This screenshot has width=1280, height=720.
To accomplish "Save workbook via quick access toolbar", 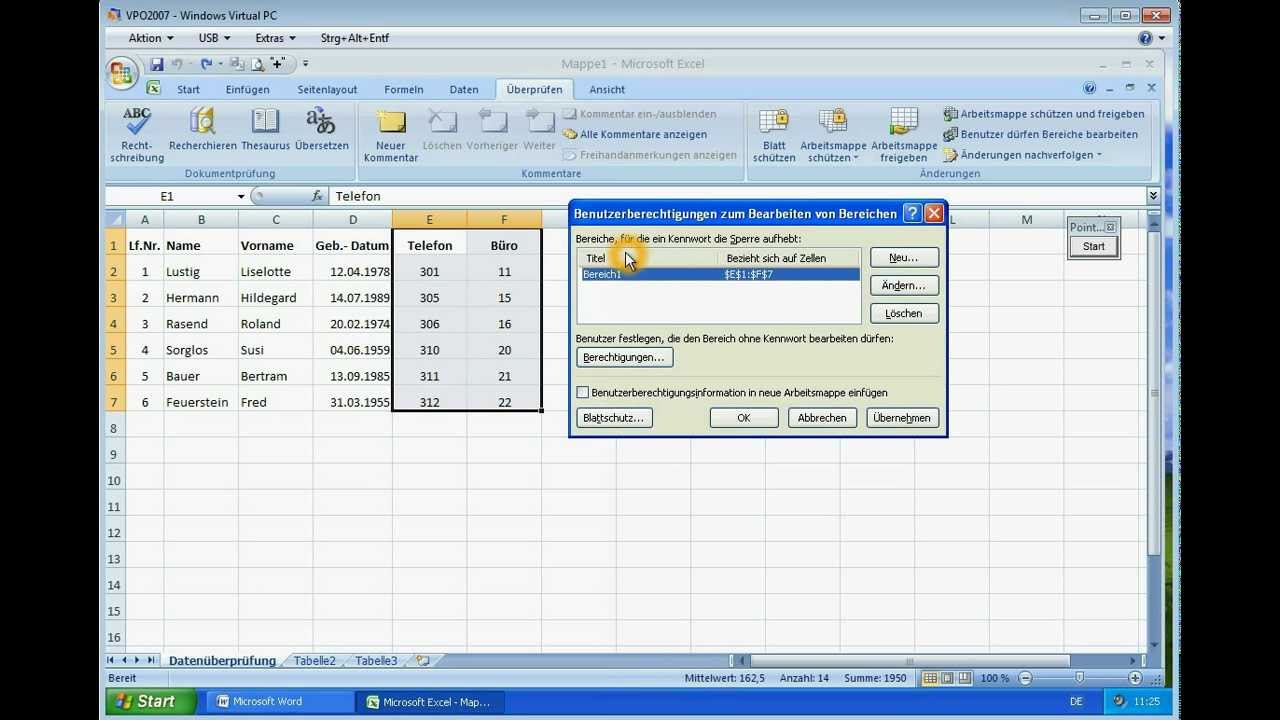I will [x=157, y=64].
